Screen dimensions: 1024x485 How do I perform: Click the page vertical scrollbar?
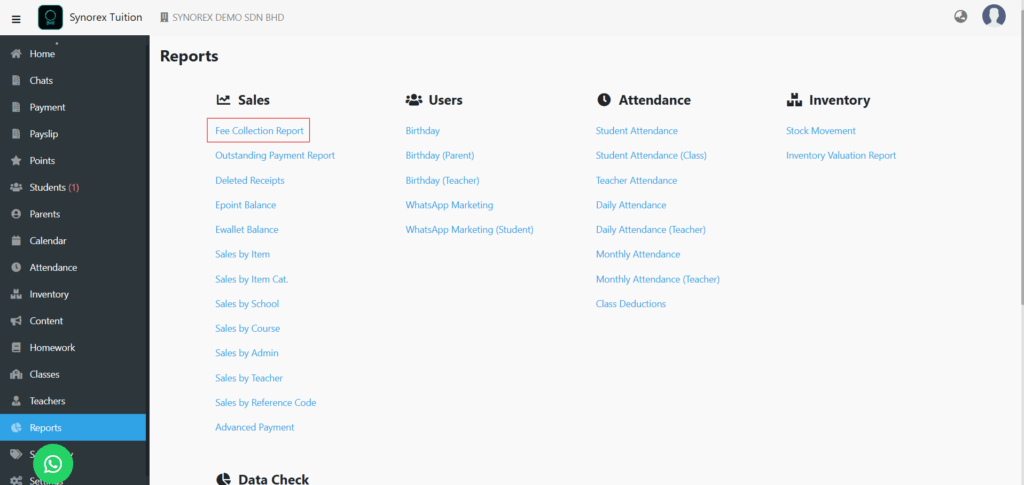pos(1020,170)
